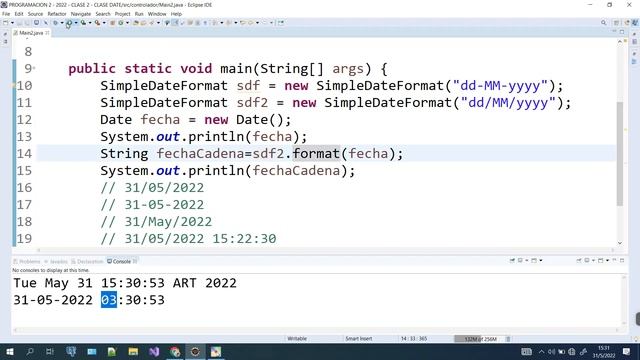This screenshot has height=360, width=640.
Task: Show hidden system tray icons chevron
Action: [x=541, y=351]
